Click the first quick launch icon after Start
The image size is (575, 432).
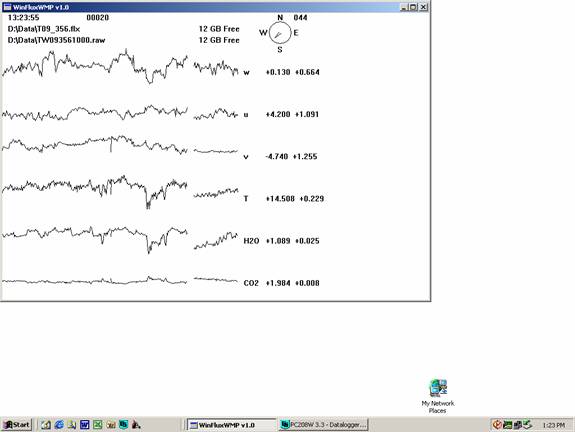coord(46,425)
